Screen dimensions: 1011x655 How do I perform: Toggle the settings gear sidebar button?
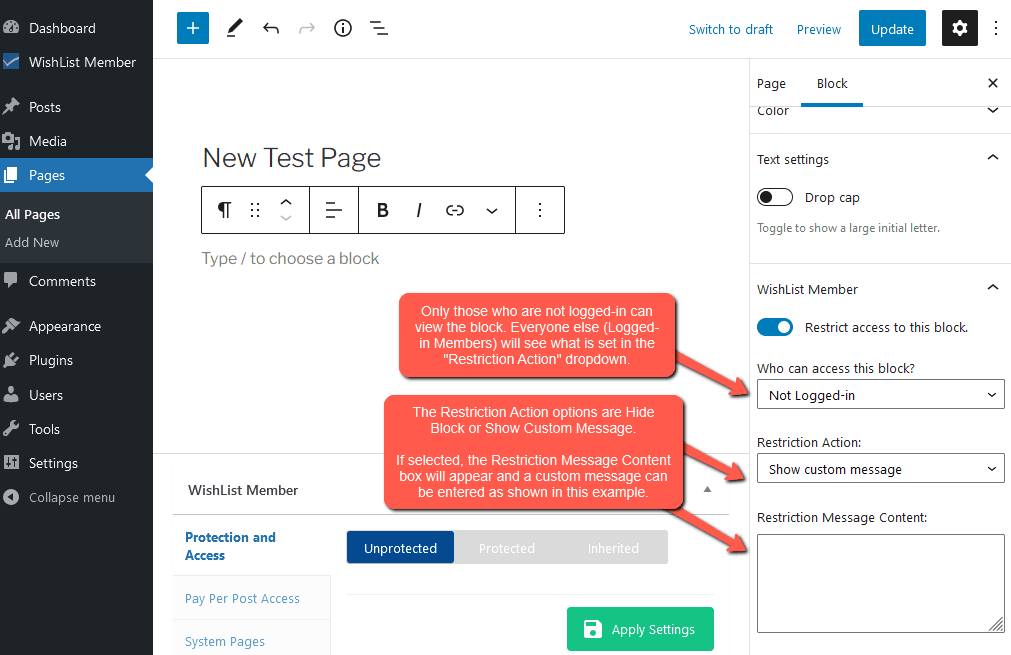click(959, 28)
